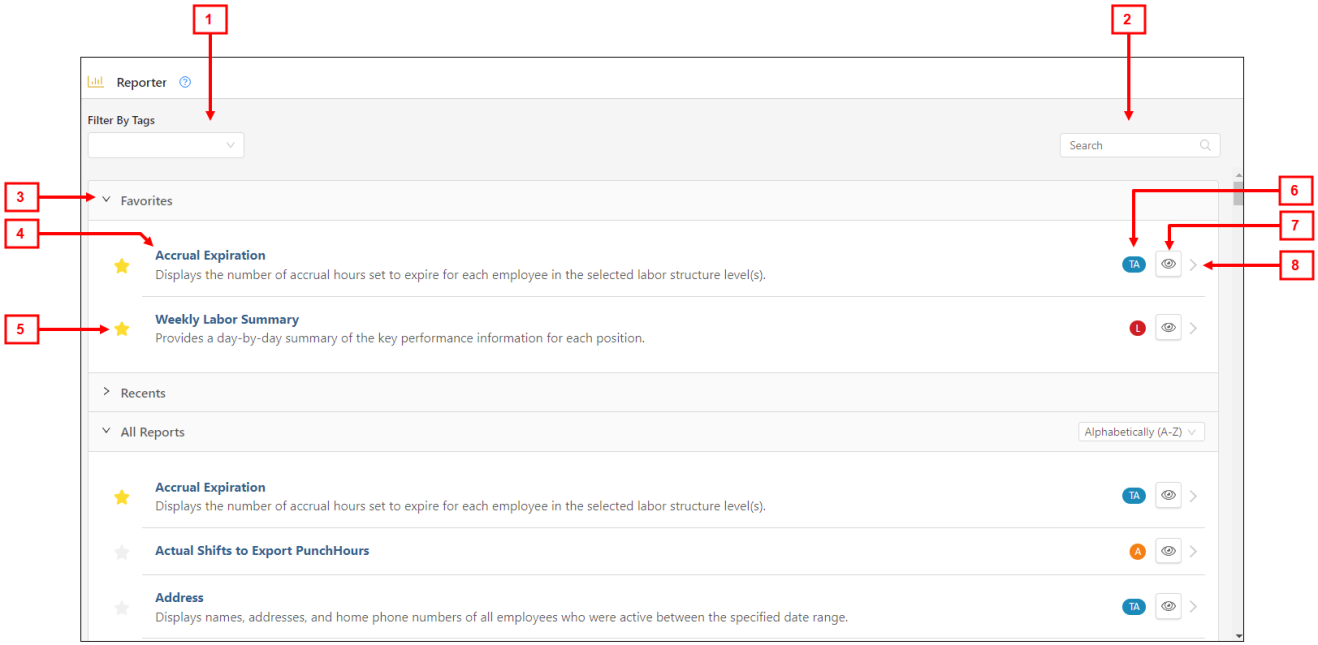This screenshot has height=645, width=1318.
Task: Open the Weekly Labor Summary detail arrow
Action: 1193,326
